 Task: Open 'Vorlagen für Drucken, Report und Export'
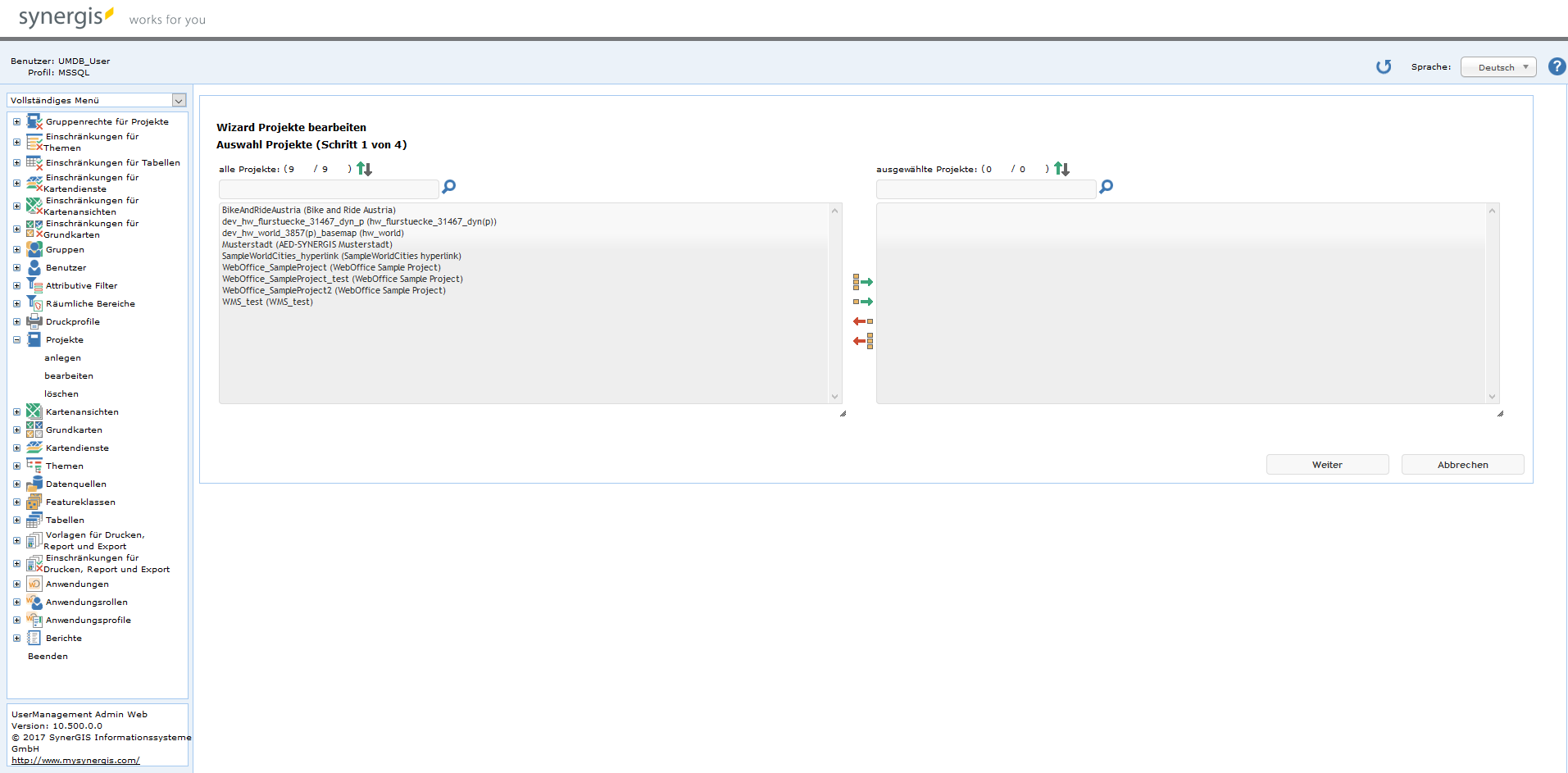pyautogui.click(x=93, y=540)
